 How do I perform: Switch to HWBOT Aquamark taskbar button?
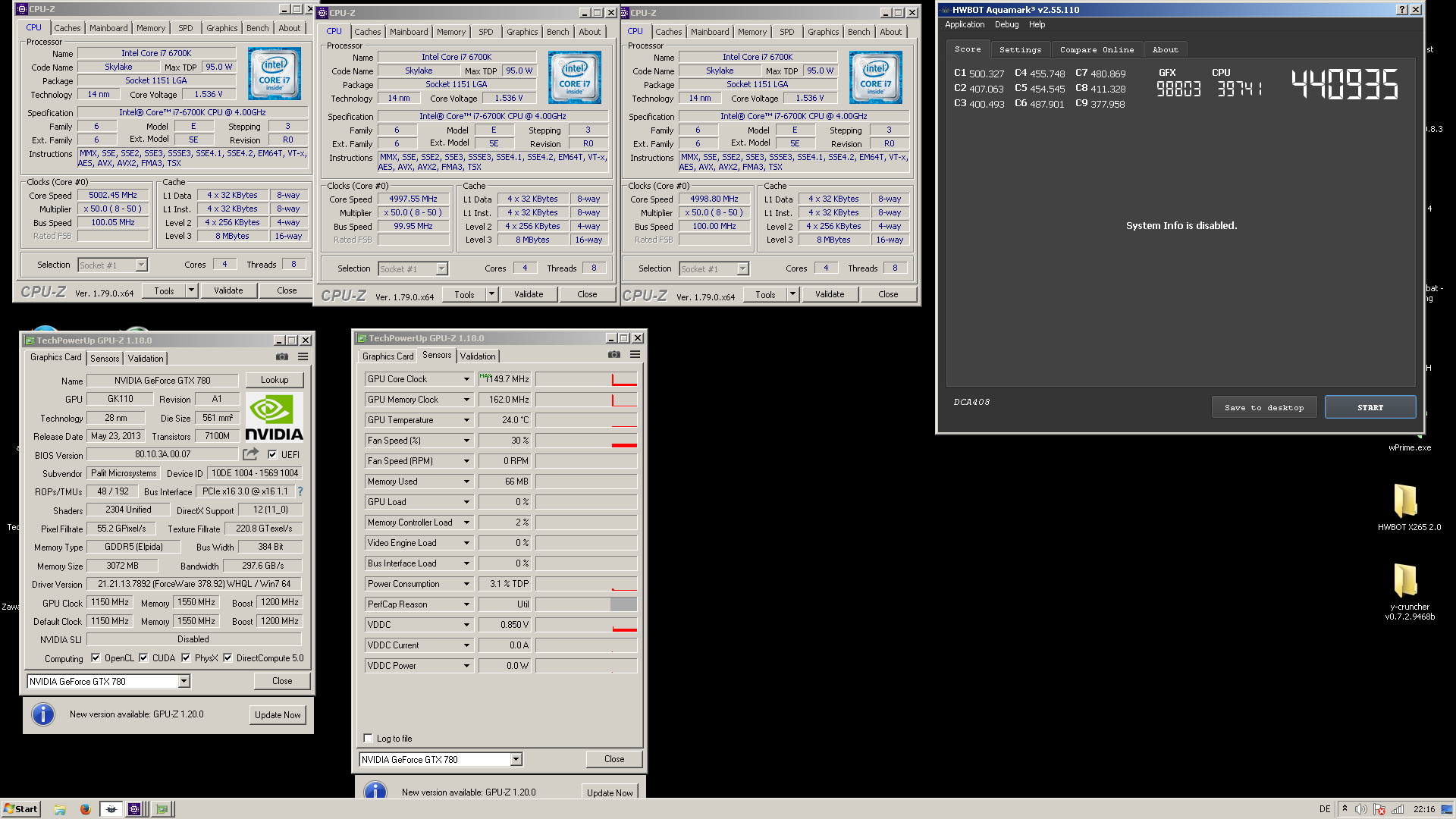coord(111,809)
